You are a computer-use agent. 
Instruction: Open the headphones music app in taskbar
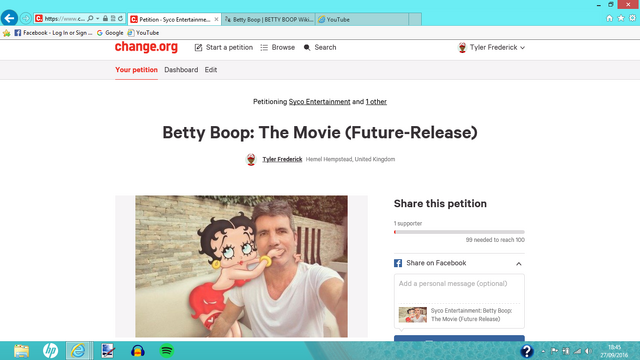click(138, 351)
